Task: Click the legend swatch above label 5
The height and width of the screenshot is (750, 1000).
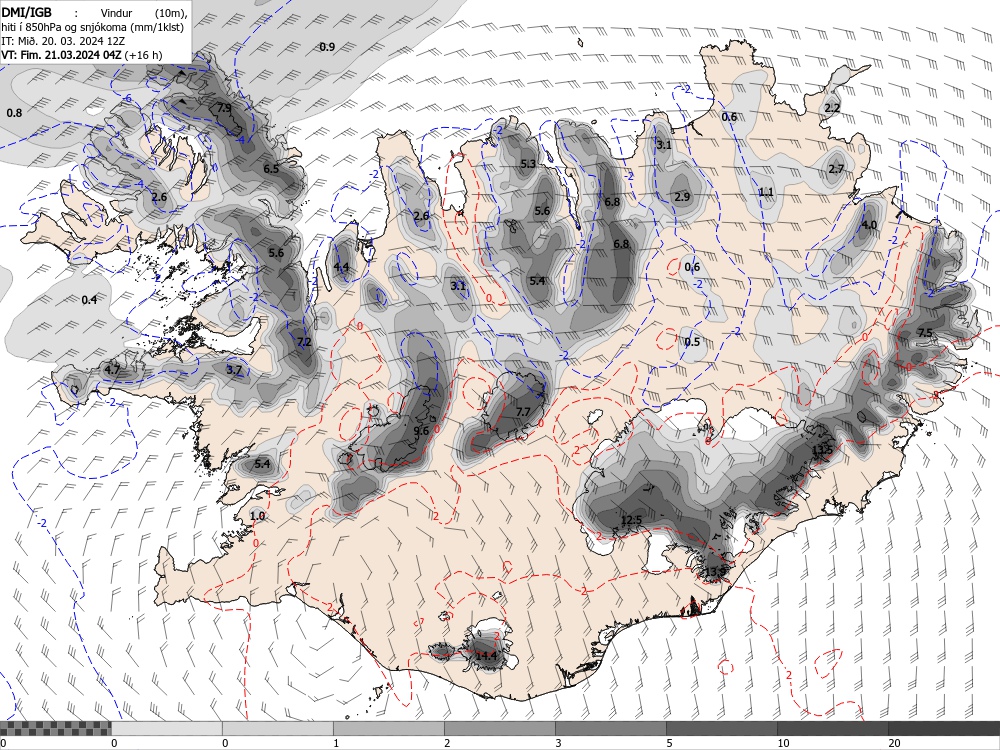Action: (721, 728)
